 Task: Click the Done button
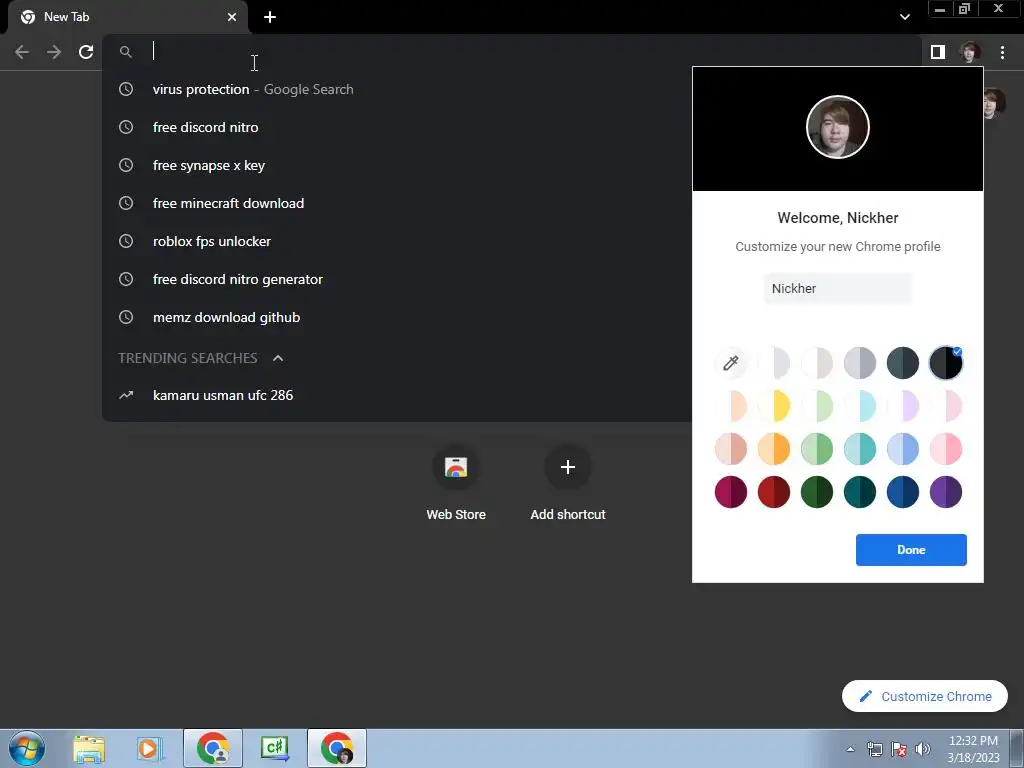click(911, 550)
